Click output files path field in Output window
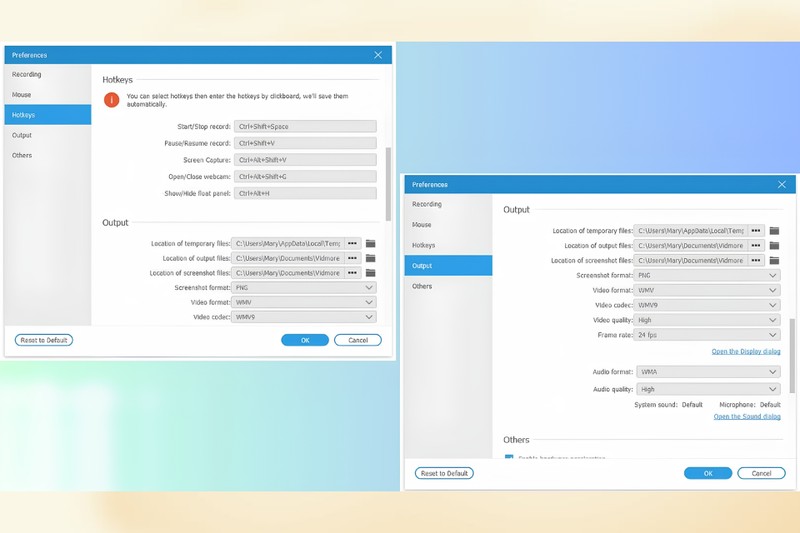The width and height of the screenshot is (800, 533). click(x=691, y=245)
